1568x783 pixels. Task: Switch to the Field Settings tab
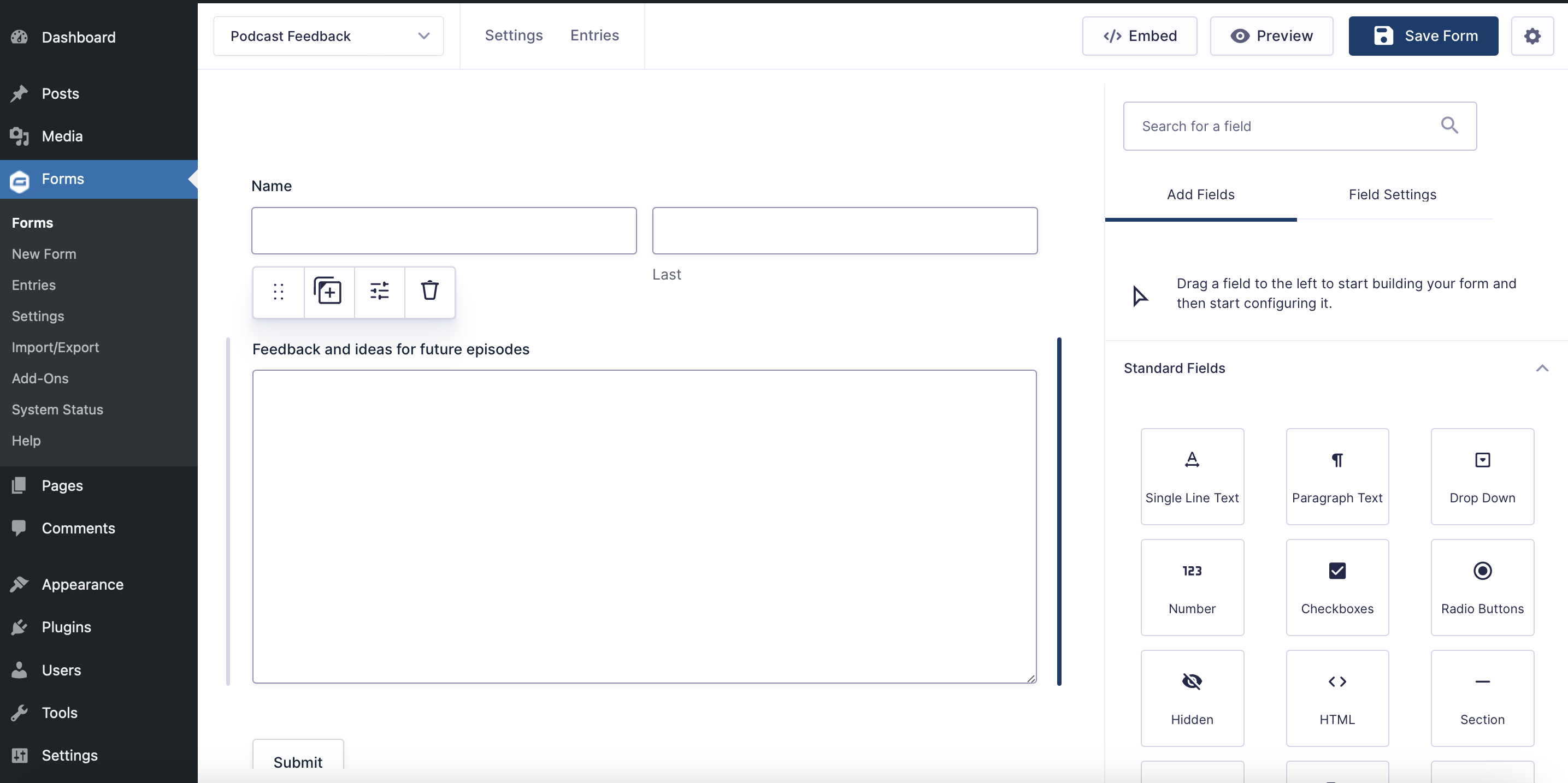(1392, 195)
